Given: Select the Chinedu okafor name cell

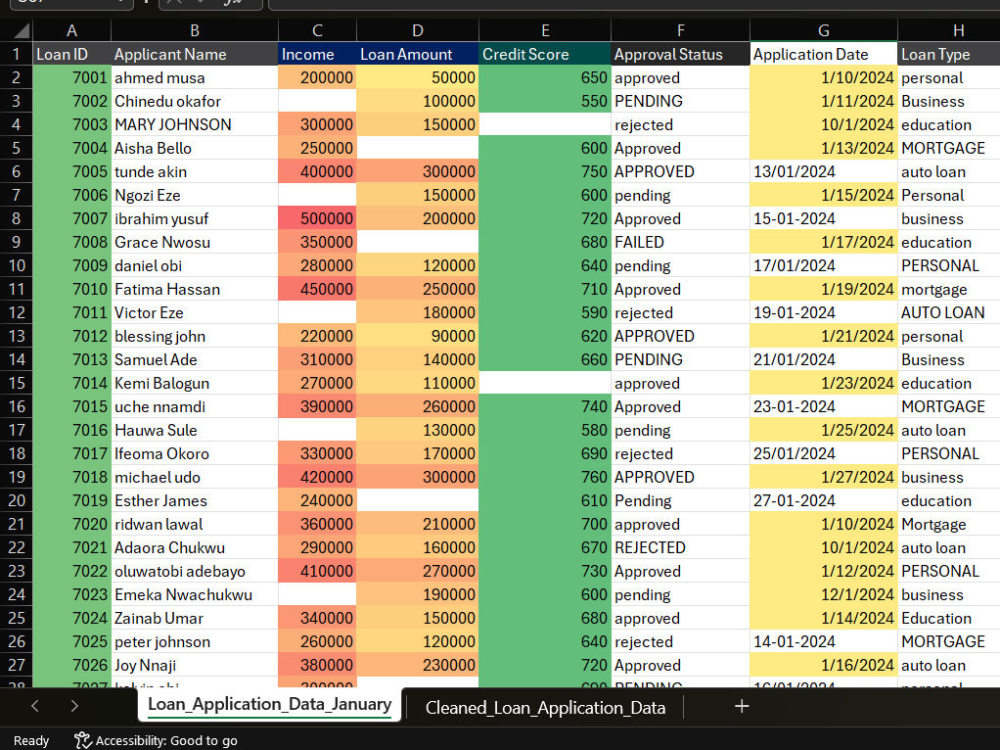Looking at the screenshot, I should 195,101.
